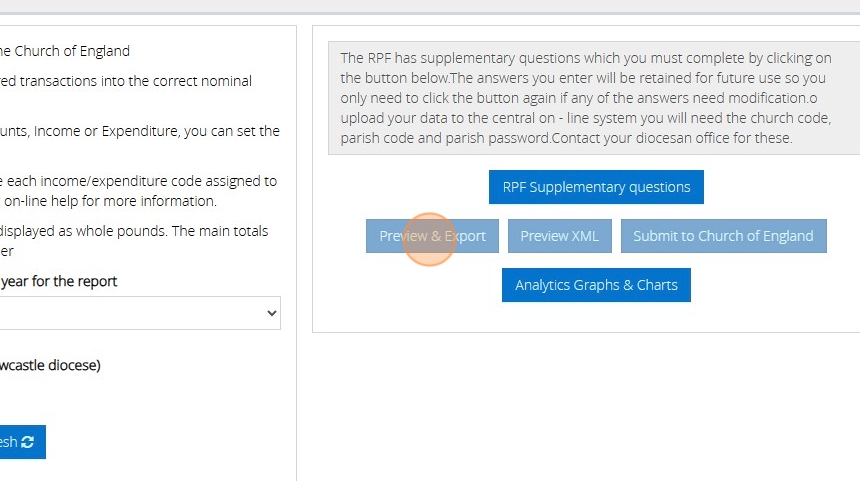This screenshot has height=481, width=860.
Task: Click the 'income/expenditure code assigned to' sentence
Action: pos(140,181)
